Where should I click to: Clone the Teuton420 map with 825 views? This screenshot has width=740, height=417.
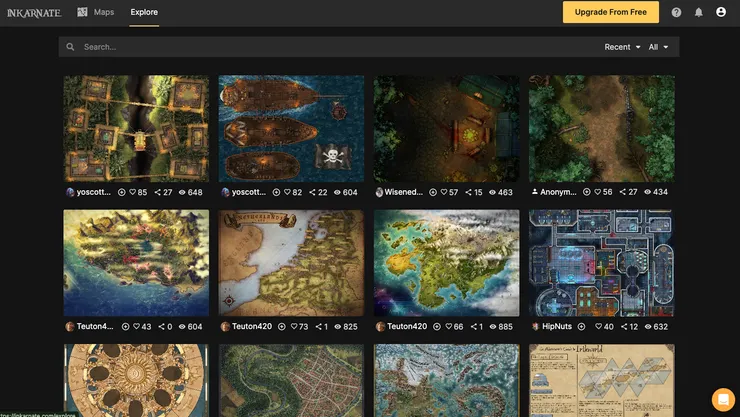point(282,326)
